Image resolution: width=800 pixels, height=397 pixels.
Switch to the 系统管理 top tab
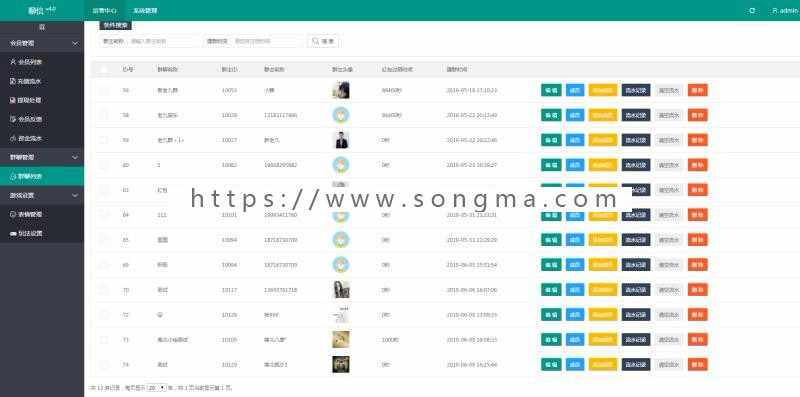(145, 11)
